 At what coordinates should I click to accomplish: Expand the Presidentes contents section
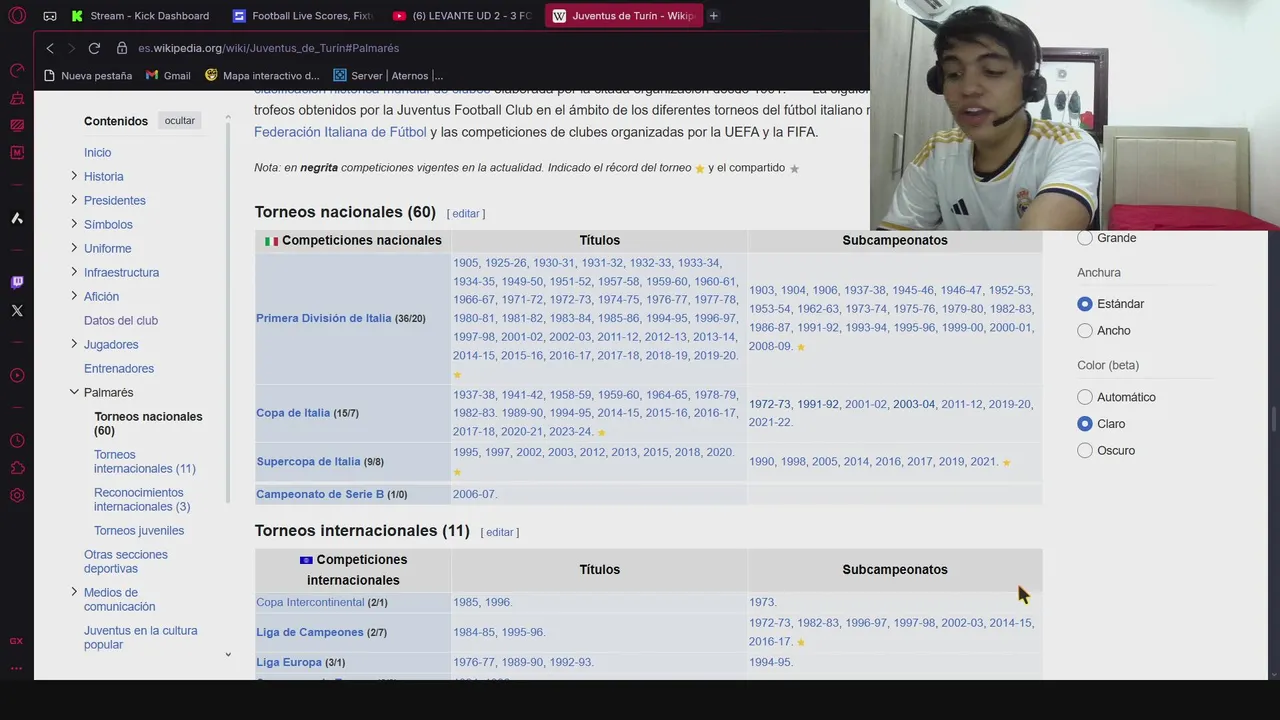click(74, 200)
